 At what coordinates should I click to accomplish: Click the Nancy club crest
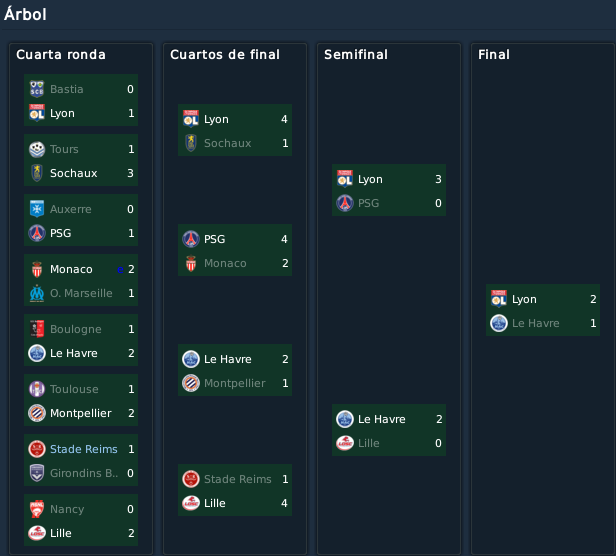pos(37,509)
